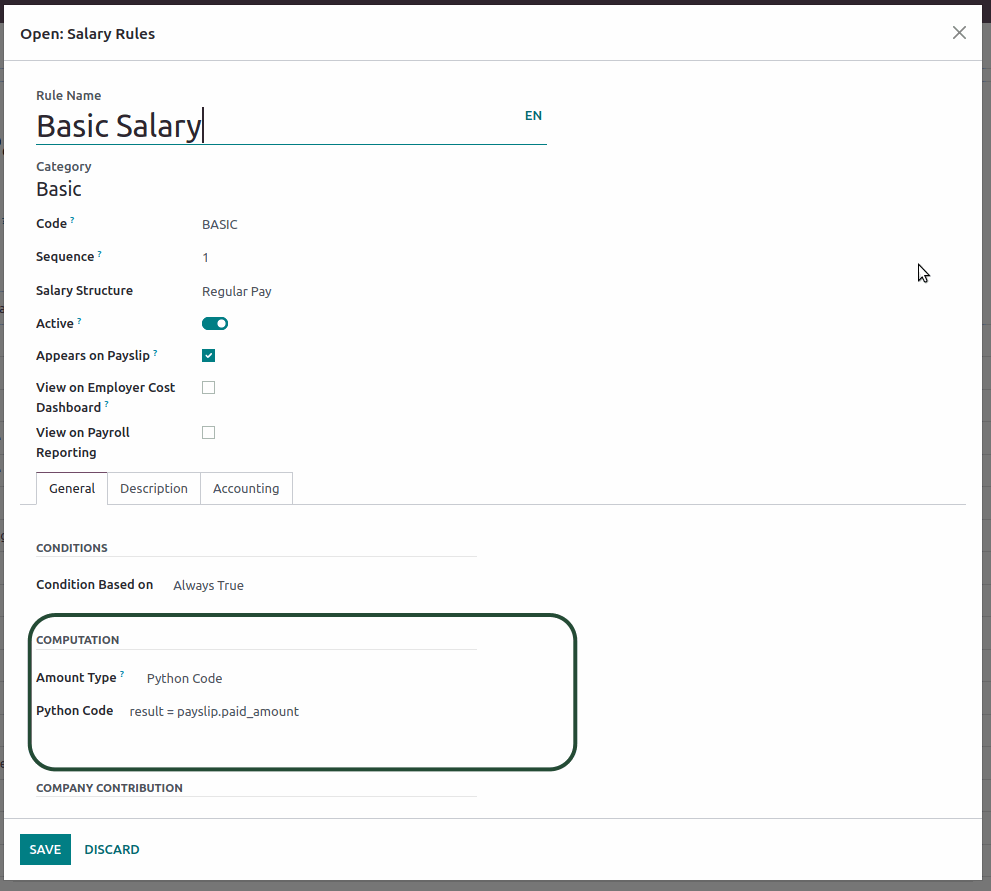Click the EN translation button

point(533,116)
